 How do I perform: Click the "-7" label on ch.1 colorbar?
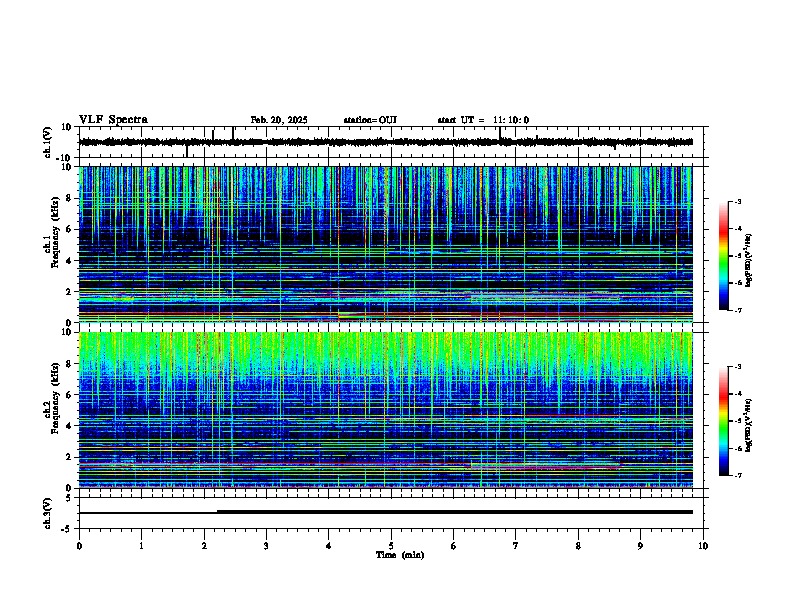738,310
